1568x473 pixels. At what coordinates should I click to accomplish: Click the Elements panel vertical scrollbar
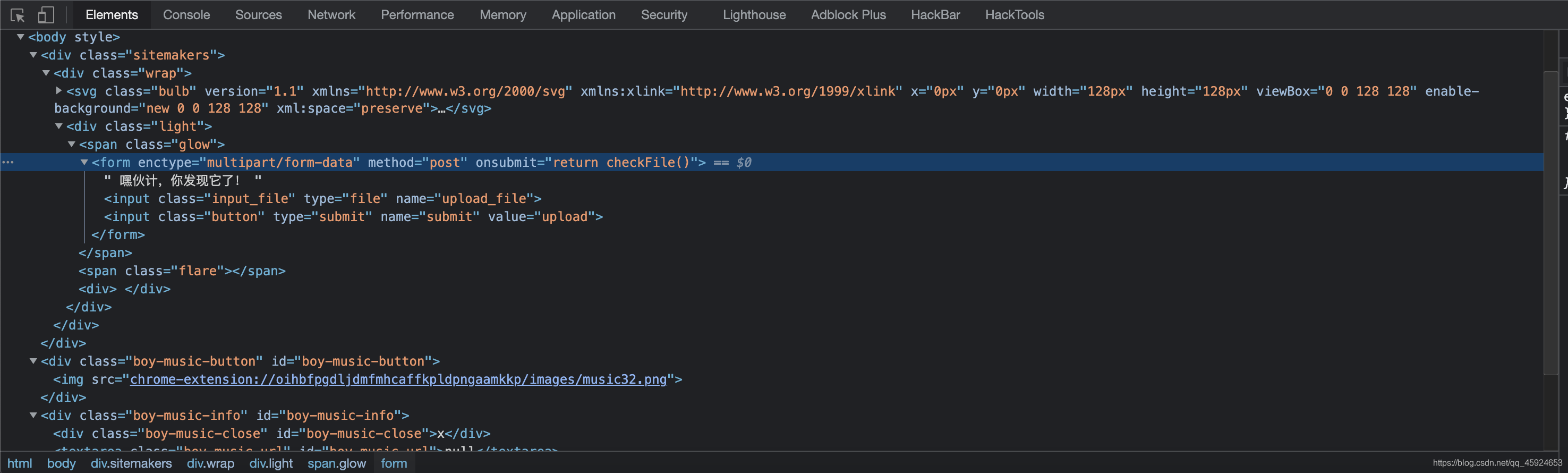pyautogui.click(x=1551, y=222)
